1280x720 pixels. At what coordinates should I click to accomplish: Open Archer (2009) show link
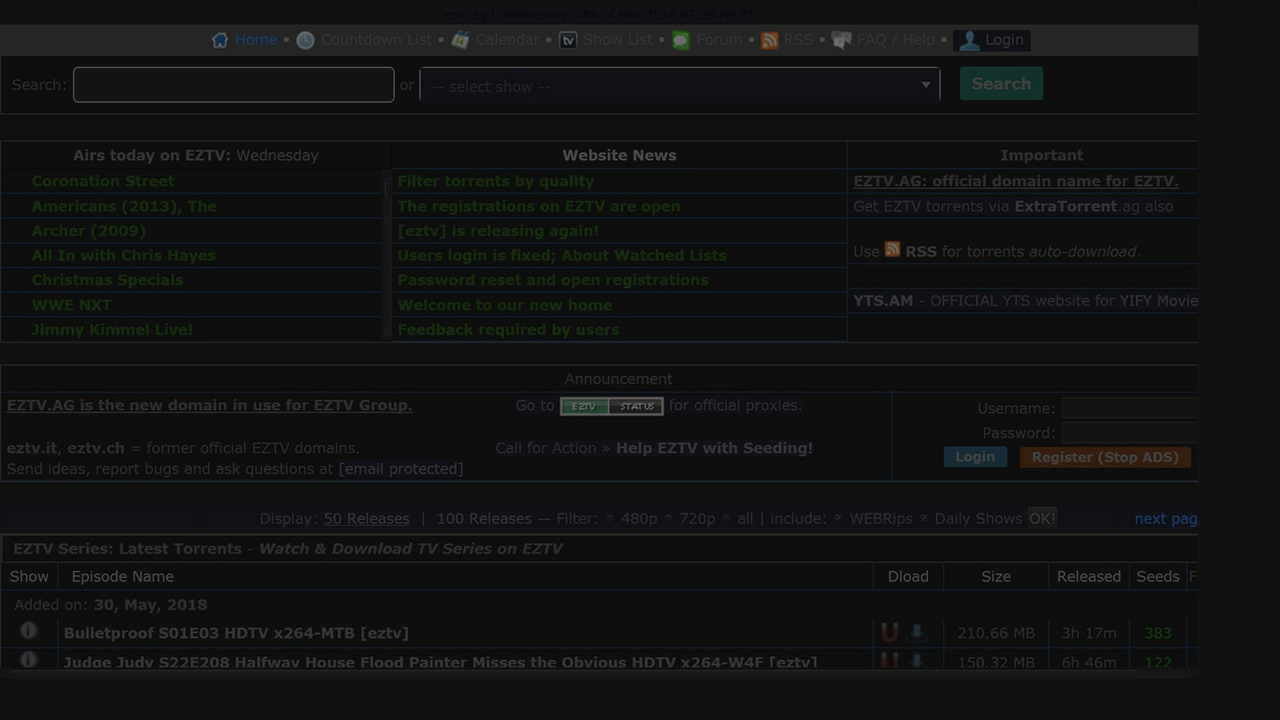(x=89, y=231)
